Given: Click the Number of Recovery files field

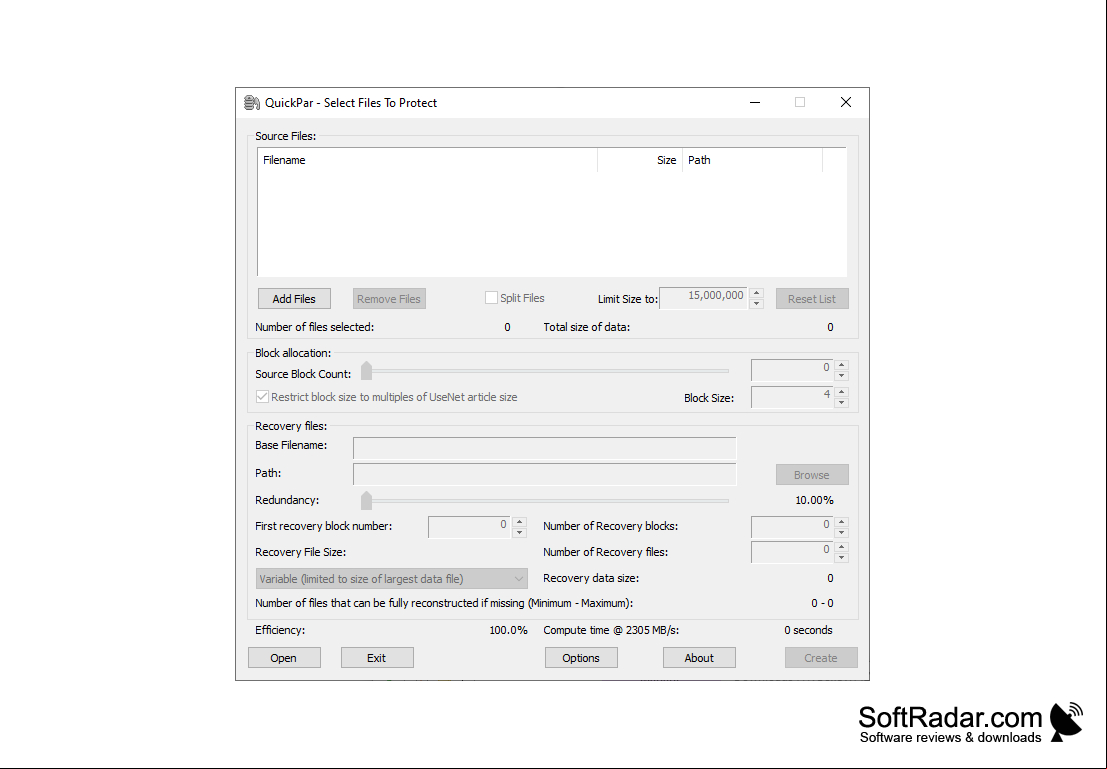Looking at the screenshot, I should coord(792,552).
